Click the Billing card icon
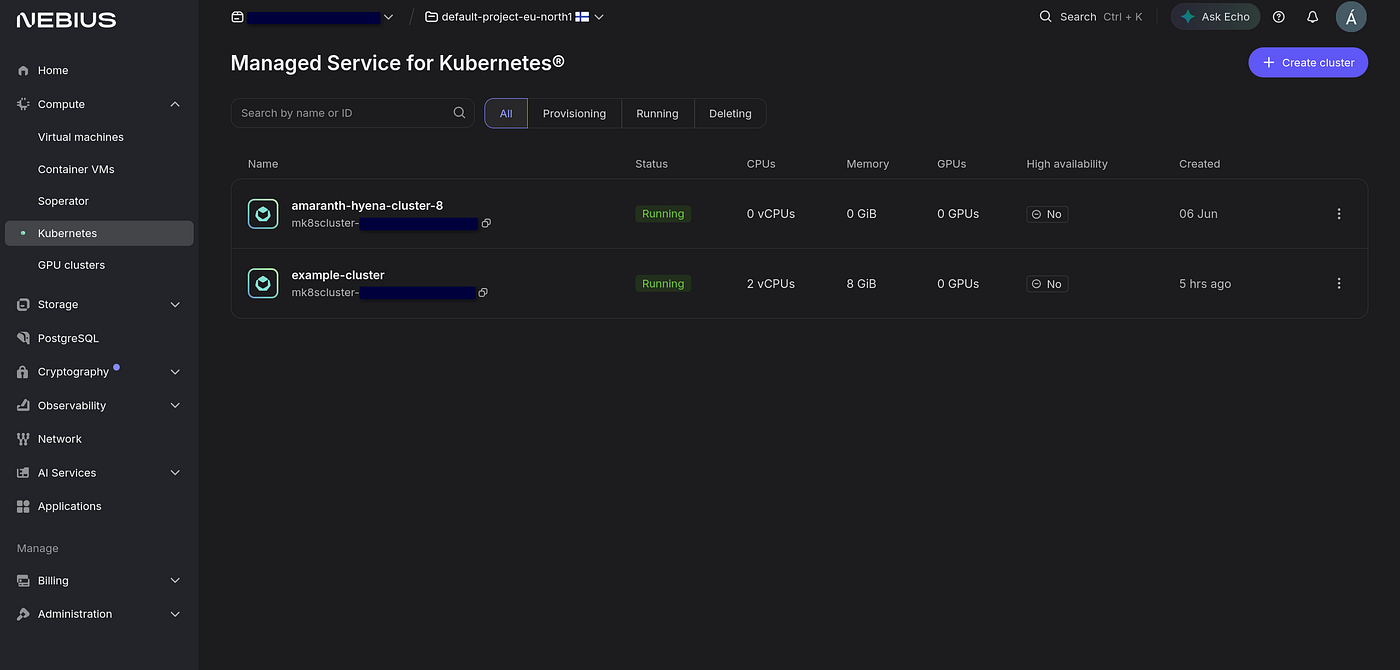 coord(23,581)
